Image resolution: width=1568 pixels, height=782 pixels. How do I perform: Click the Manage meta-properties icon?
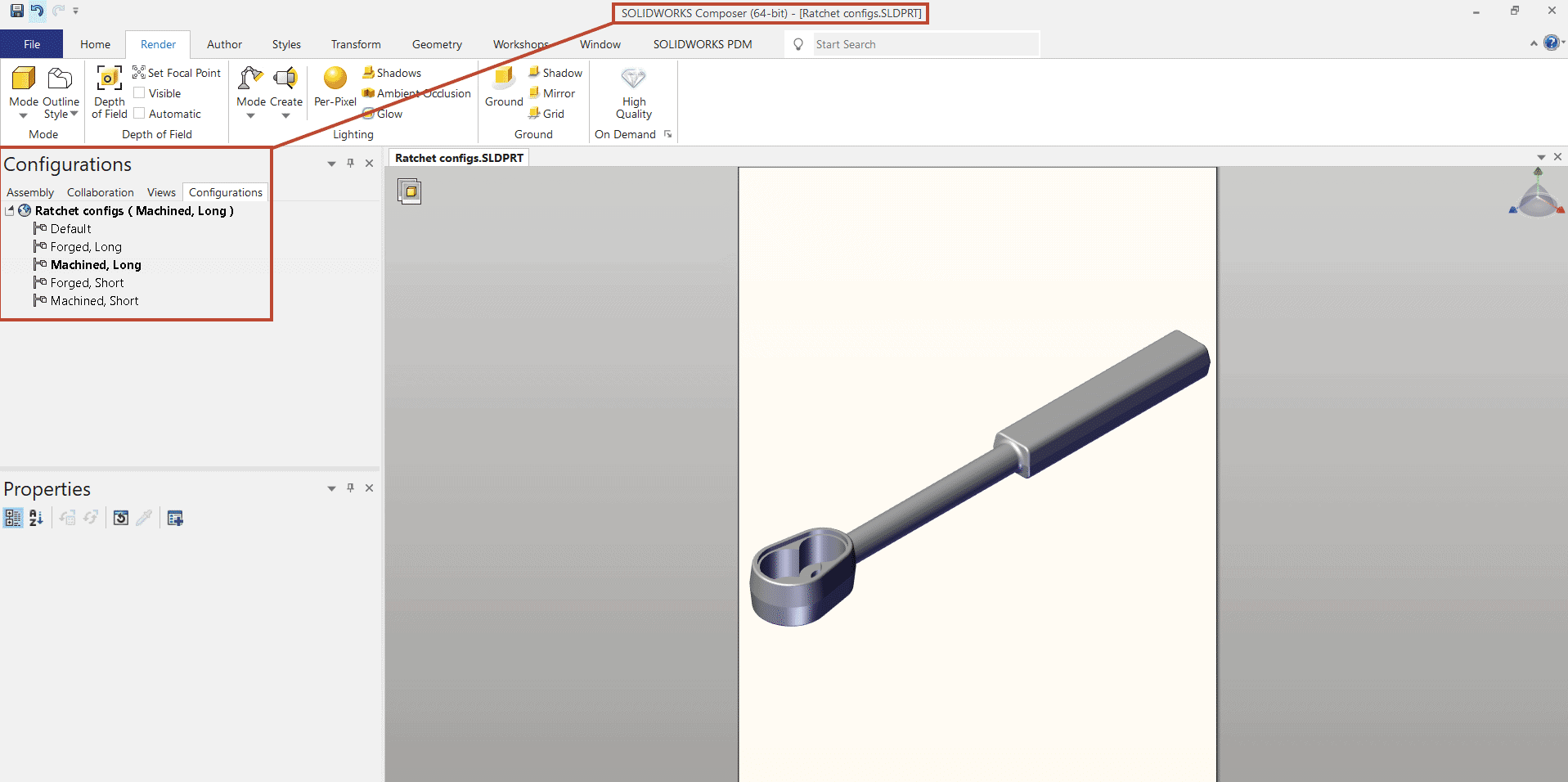(175, 518)
